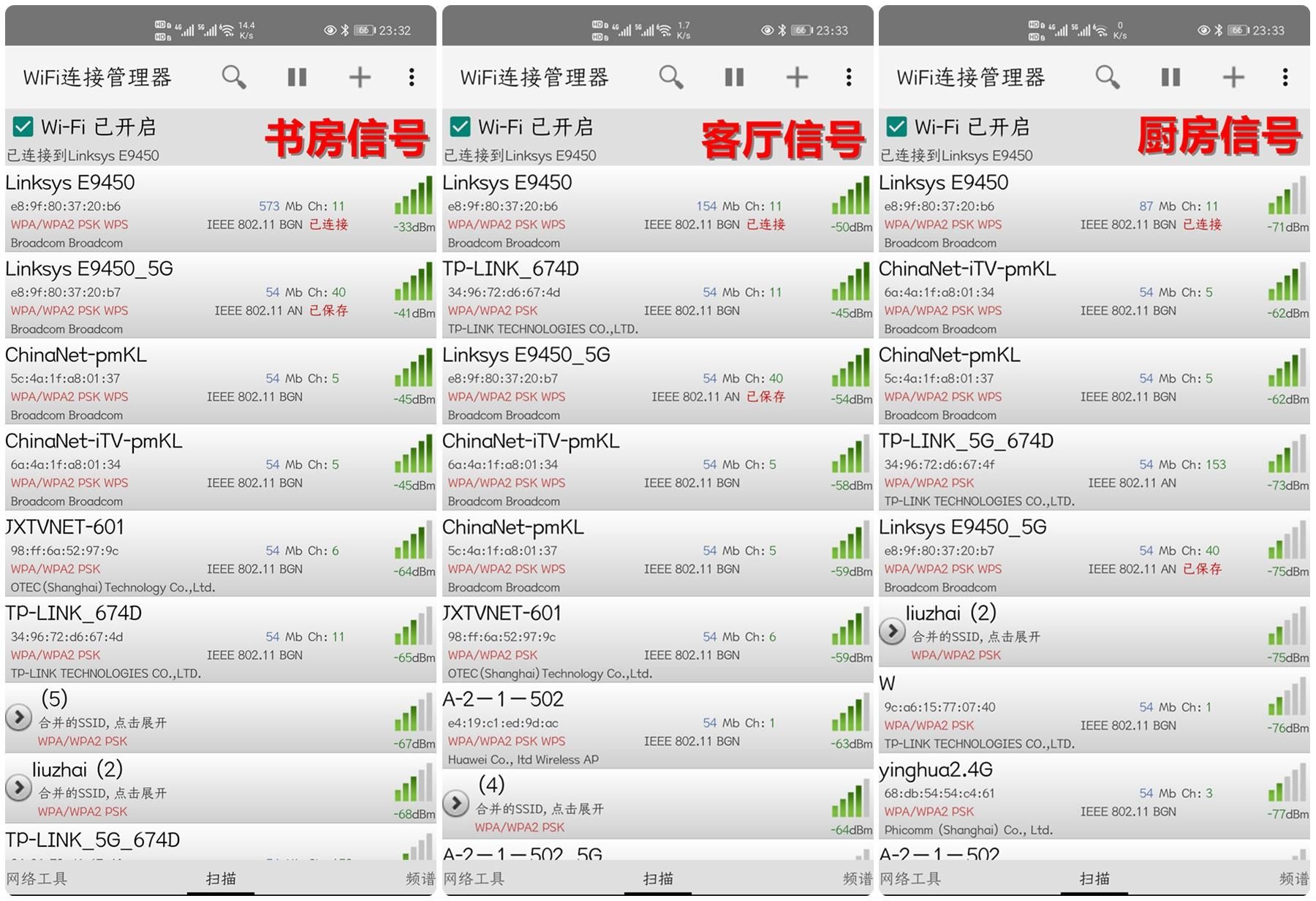Image resolution: width=1316 pixels, height=901 pixels.
Task: Tap the search icon in the 厨房信号 screen
Action: pos(1107,77)
